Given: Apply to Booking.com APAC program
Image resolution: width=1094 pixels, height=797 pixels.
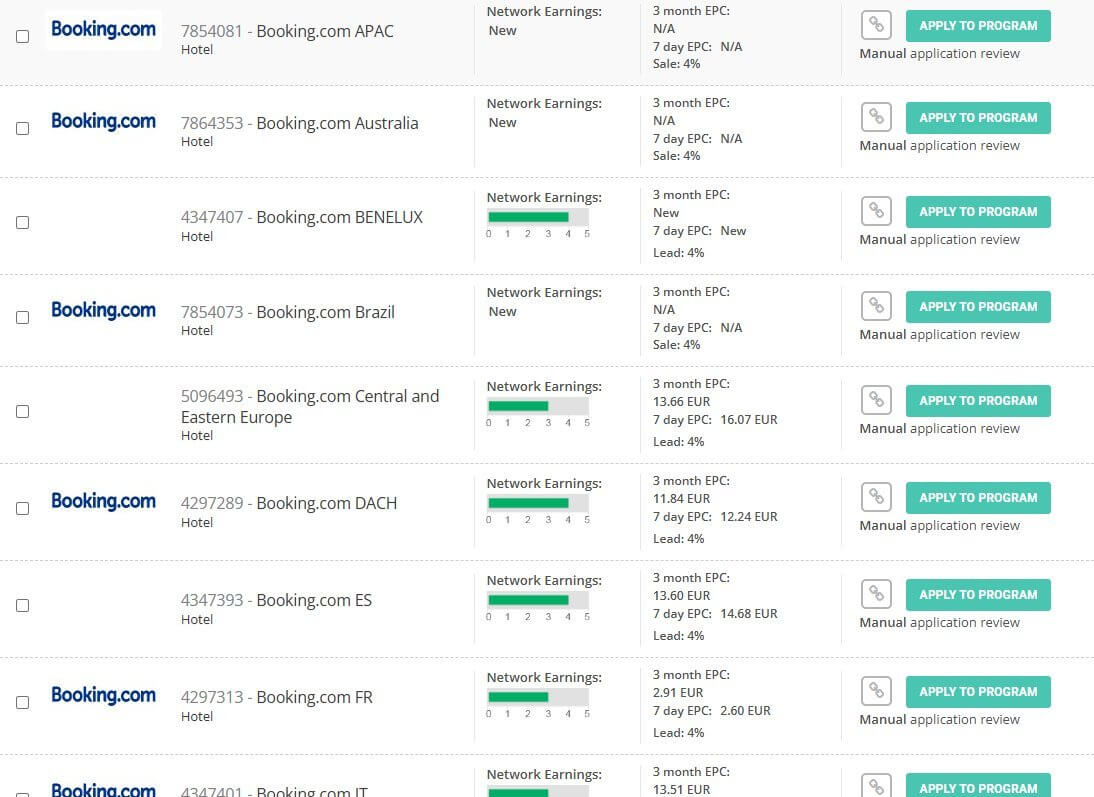Looking at the screenshot, I should [978, 26].
